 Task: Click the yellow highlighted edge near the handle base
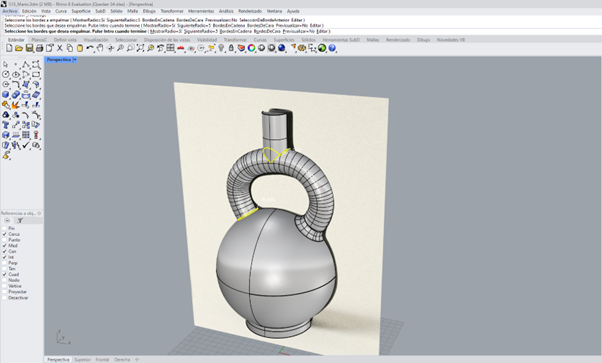[x=247, y=215]
